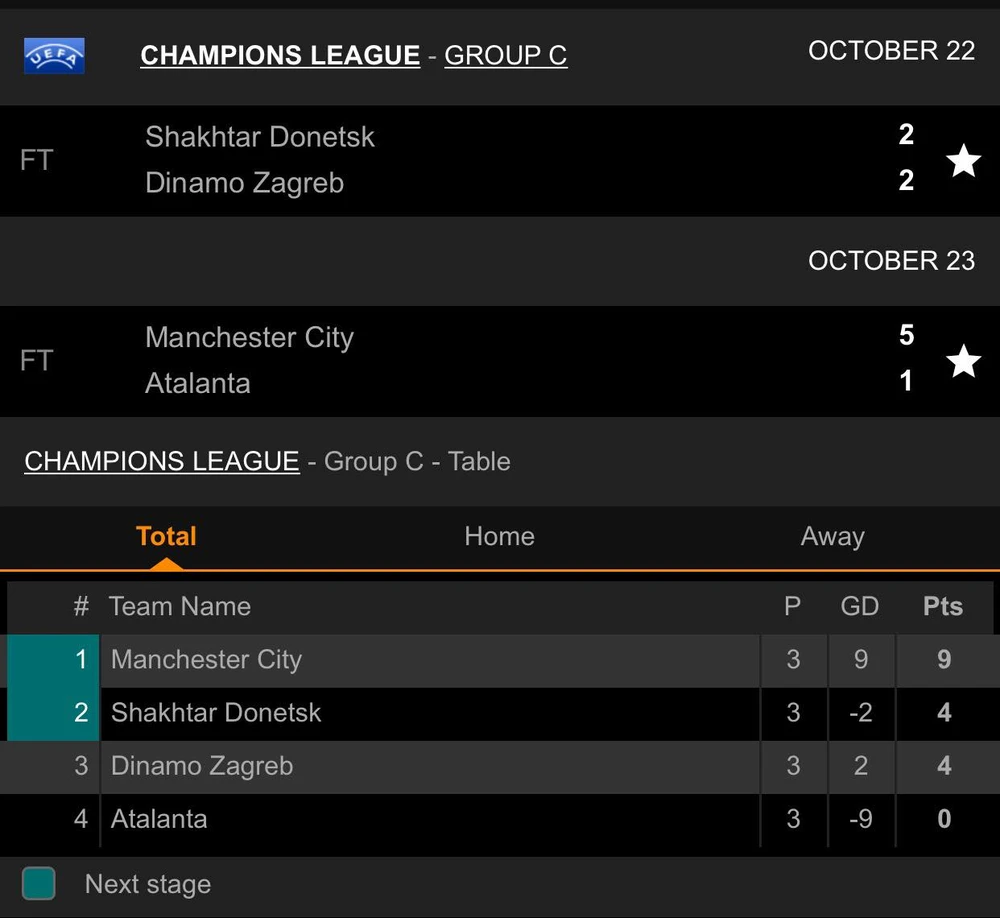This screenshot has width=1000, height=918.
Task: Switch to the Home tab
Action: point(499,537)
